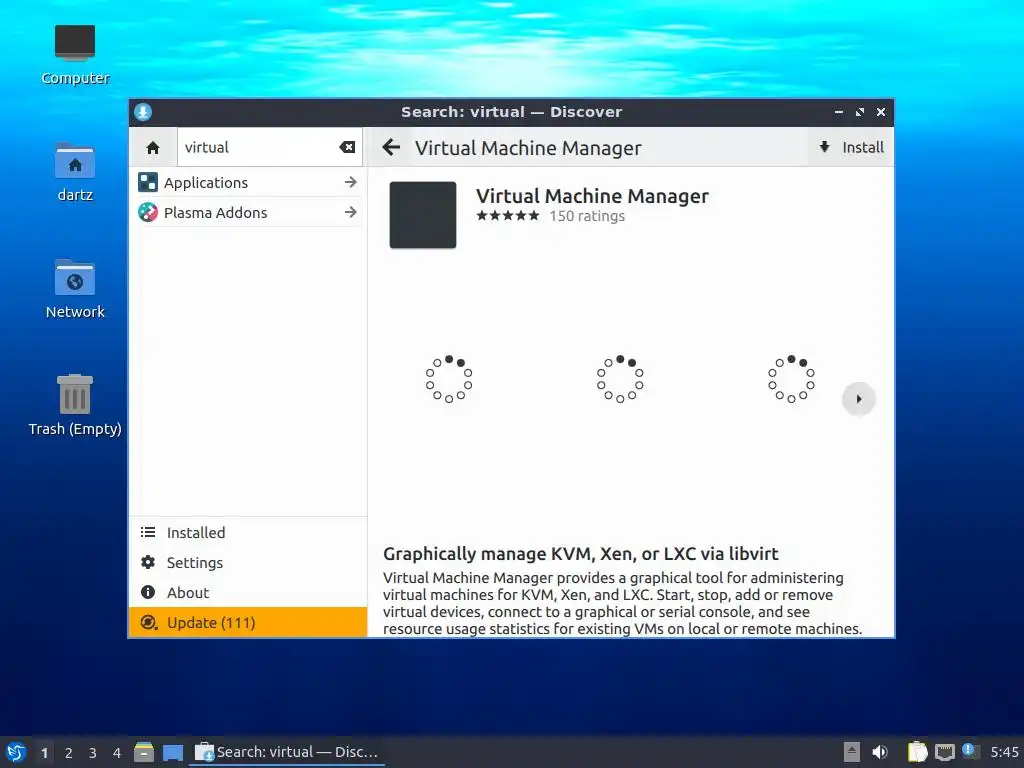
Task: Click the About info icon
Action: [148, 592]
